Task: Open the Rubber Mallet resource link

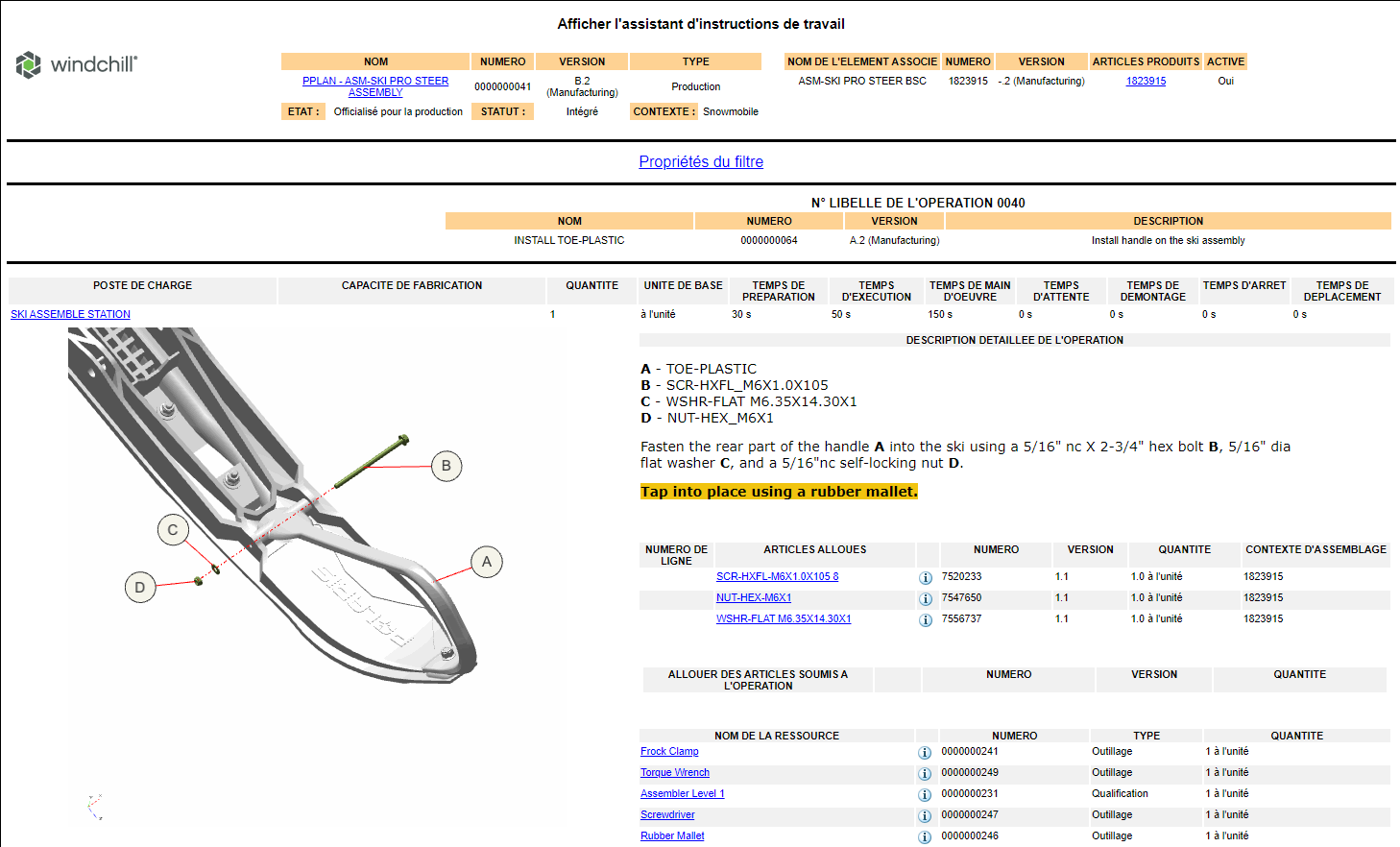Action: (671, 835)
